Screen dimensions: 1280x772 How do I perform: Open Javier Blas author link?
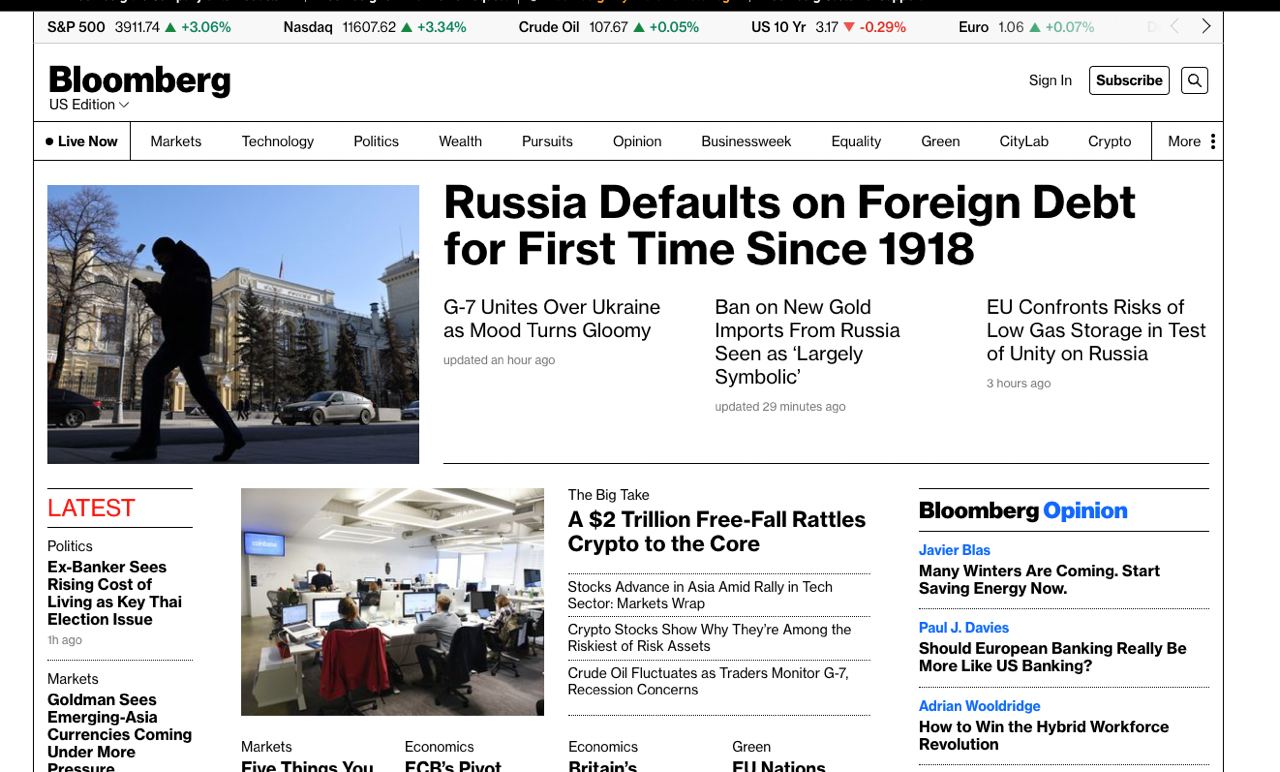pyautogui.click(x=954, y=550)
